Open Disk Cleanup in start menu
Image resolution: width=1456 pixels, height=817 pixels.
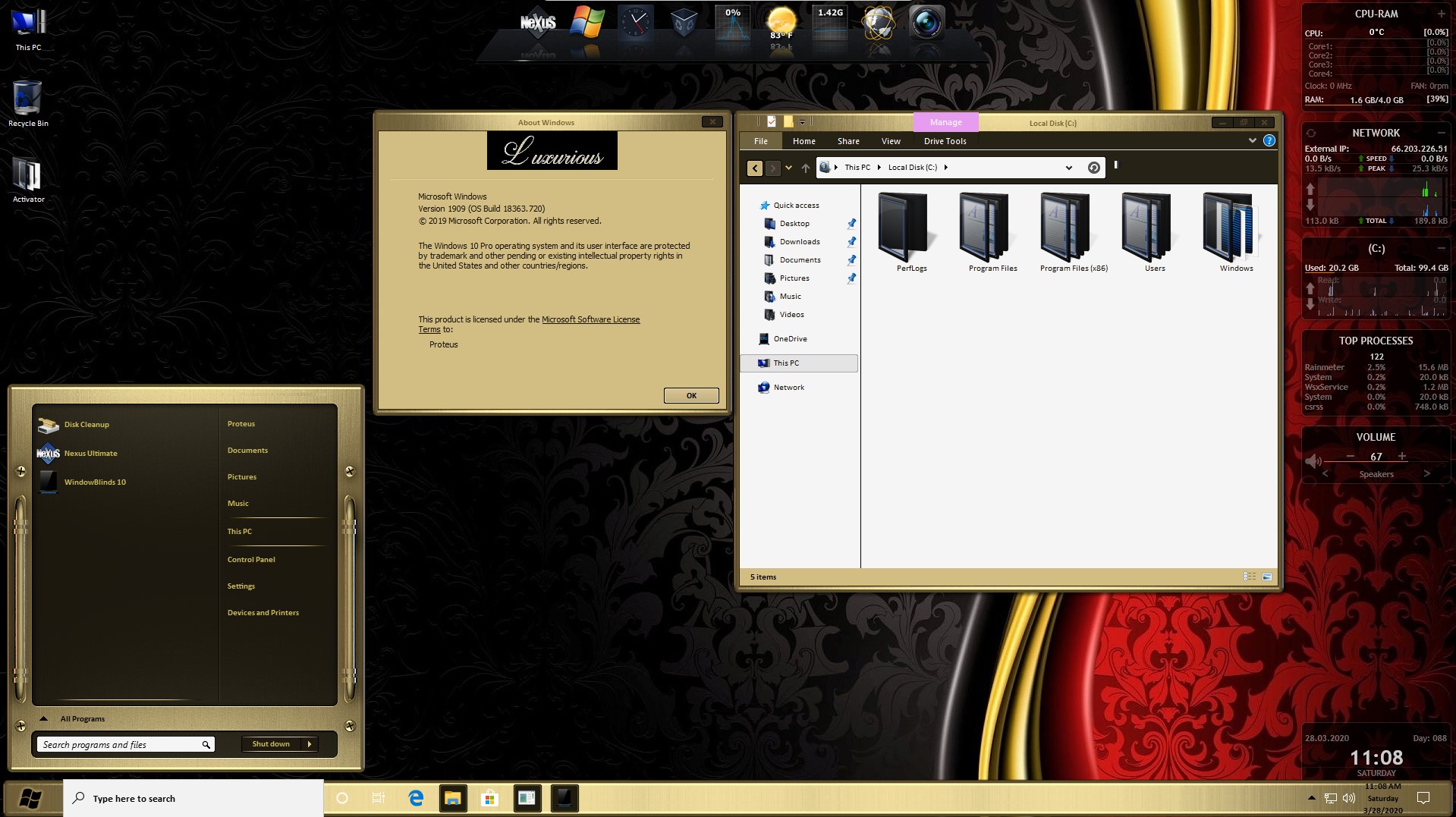[x=86, y=424]
